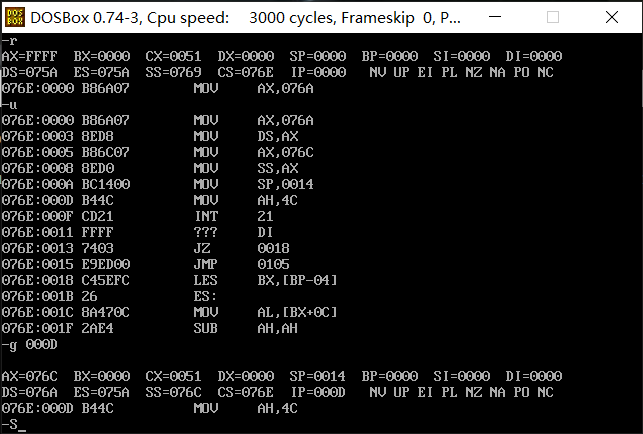This screenshot has height=434, width=643.
Task: Click the '-u' unassemble command line
Action: point(9,105)
